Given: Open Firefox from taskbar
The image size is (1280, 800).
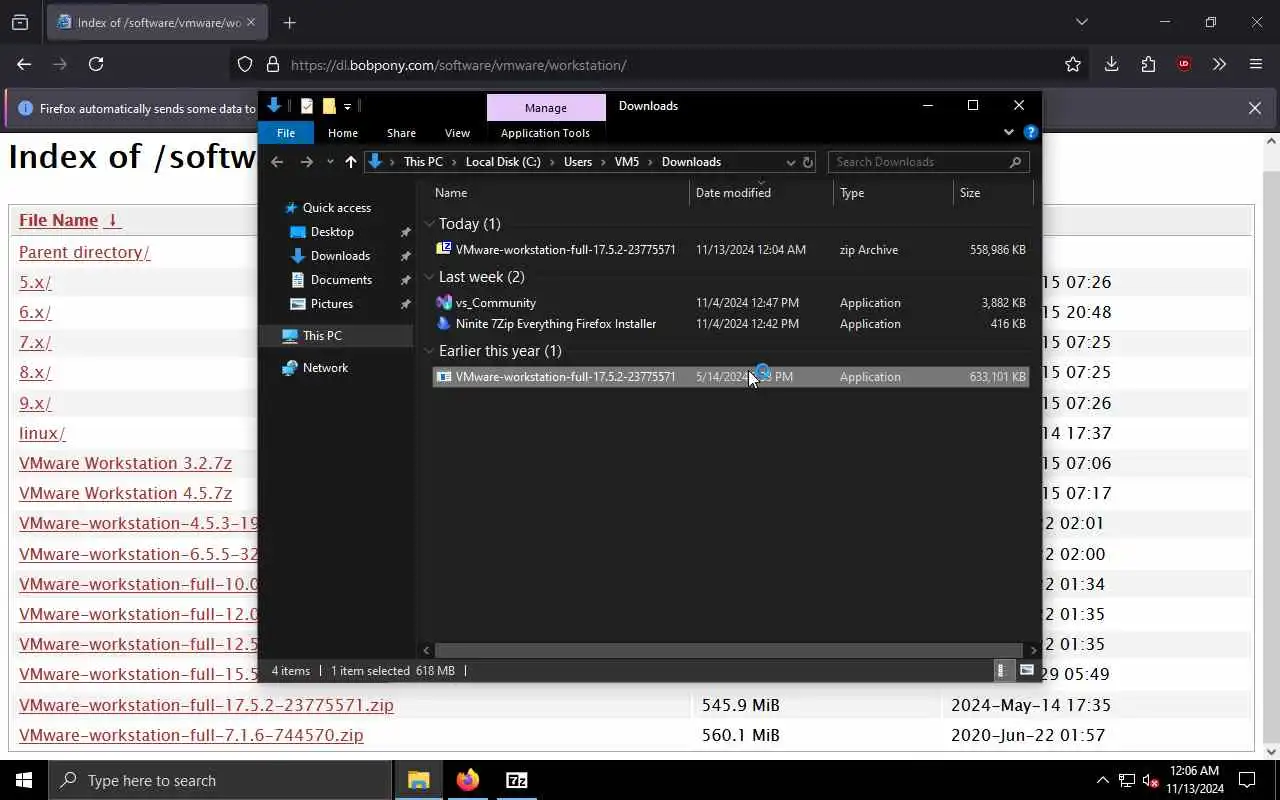Looking at the screenshot, I should pyautogui.click(x=468, y=780).
